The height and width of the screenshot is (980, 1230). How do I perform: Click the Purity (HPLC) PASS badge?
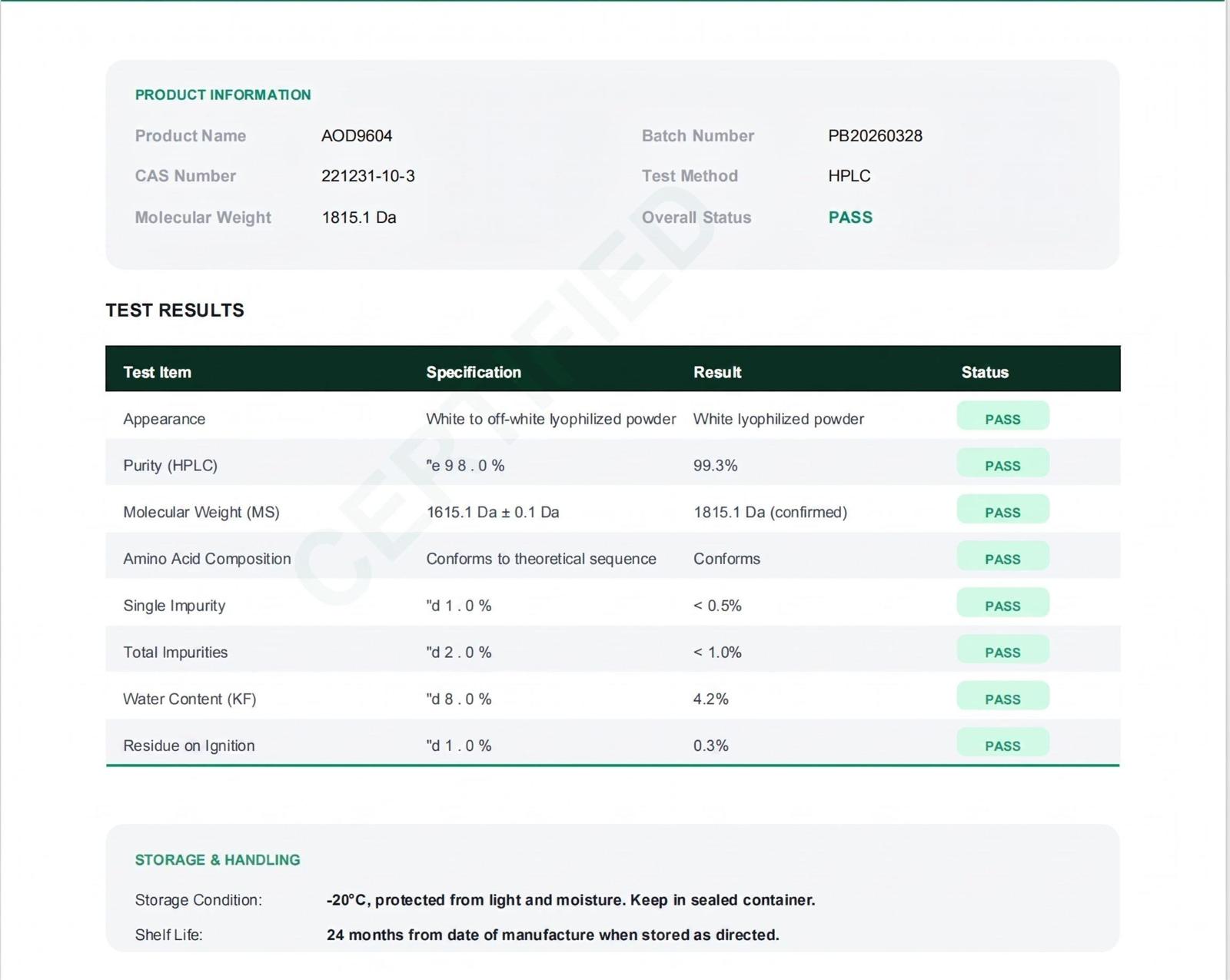coord(1002,463)
